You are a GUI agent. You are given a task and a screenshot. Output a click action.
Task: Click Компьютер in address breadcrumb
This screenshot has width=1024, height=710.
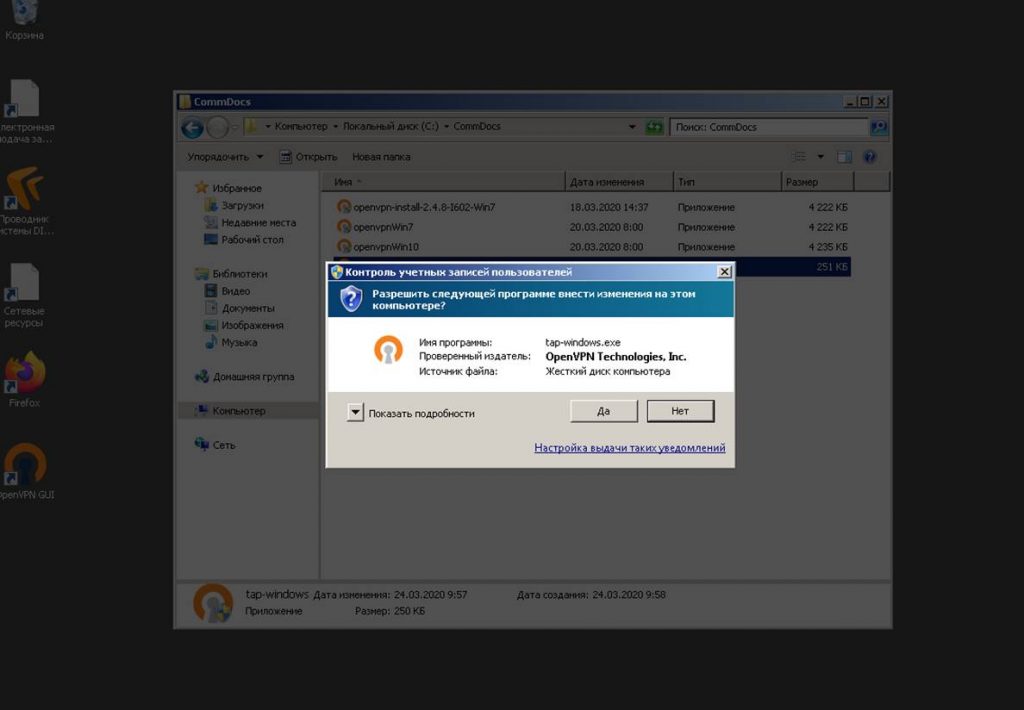pyautogui.click(x=301, y=127)
